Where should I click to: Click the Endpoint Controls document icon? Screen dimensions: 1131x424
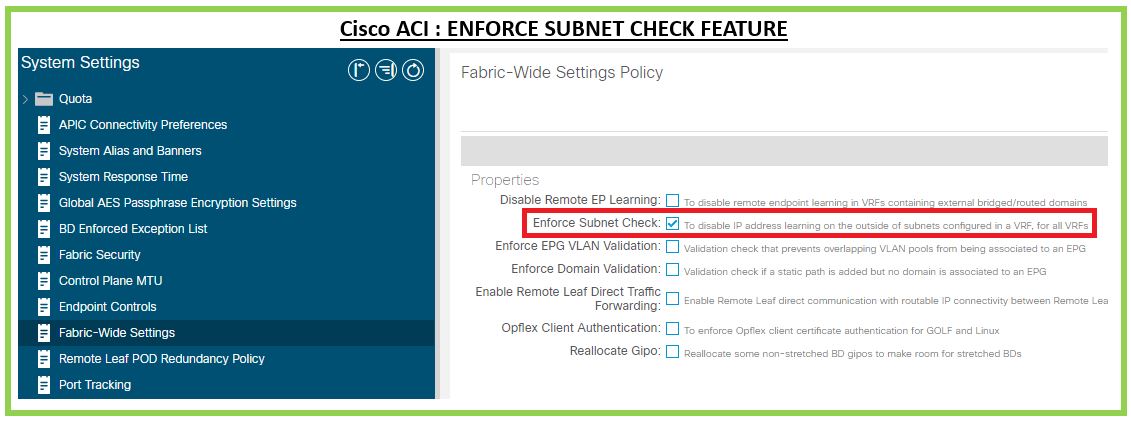[43, 307]
